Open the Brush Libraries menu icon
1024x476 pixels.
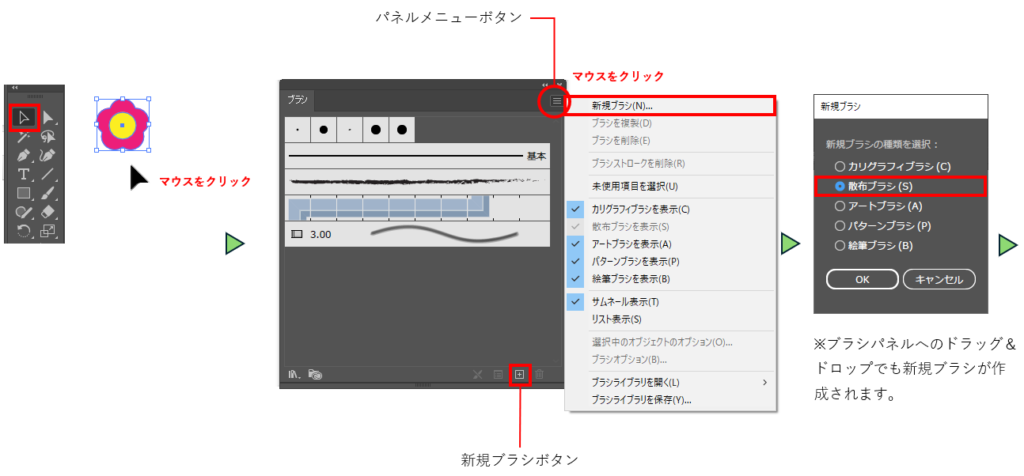pyautogui.click(x=295, y=374)
